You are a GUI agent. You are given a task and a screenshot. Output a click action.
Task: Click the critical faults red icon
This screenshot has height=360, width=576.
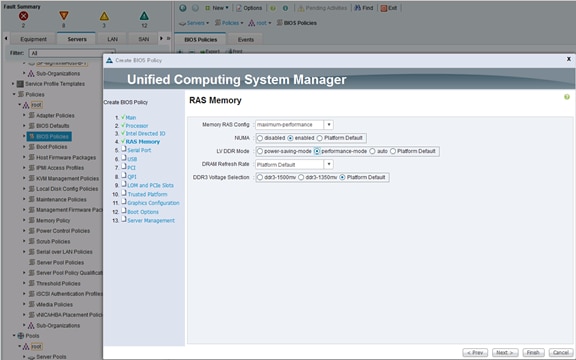[24, 16]
